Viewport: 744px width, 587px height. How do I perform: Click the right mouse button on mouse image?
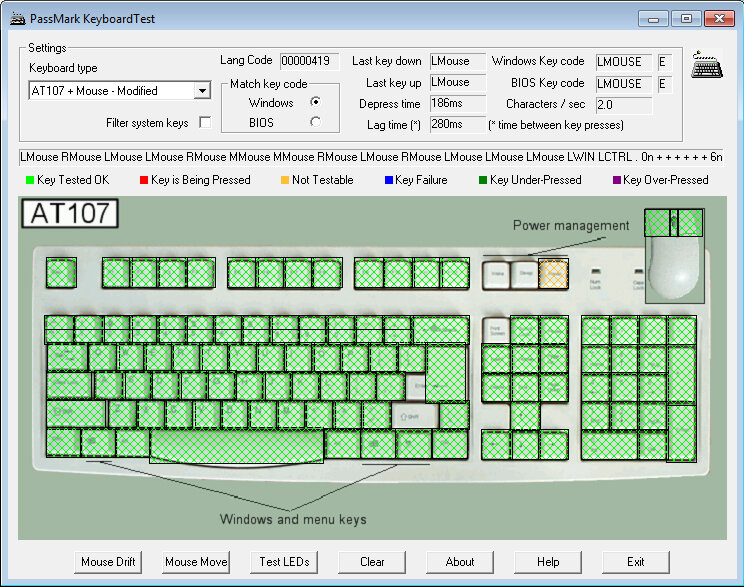(x=690, y=223)
